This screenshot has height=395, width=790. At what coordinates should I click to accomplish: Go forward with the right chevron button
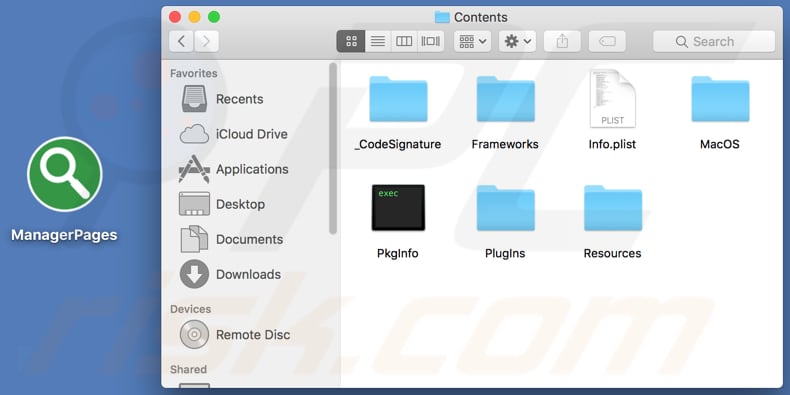pos(207,41)
